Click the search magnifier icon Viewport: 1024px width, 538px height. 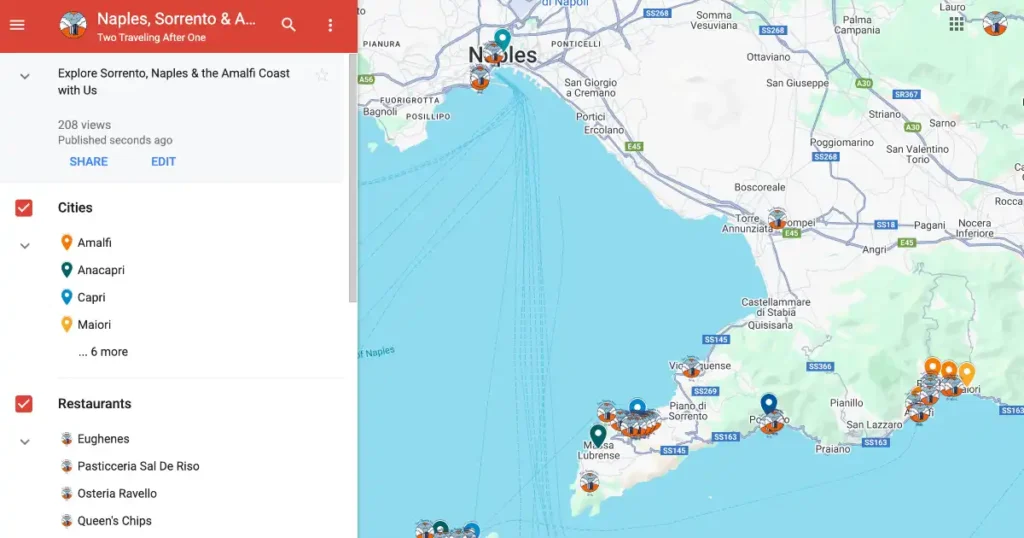coord(288,25)
